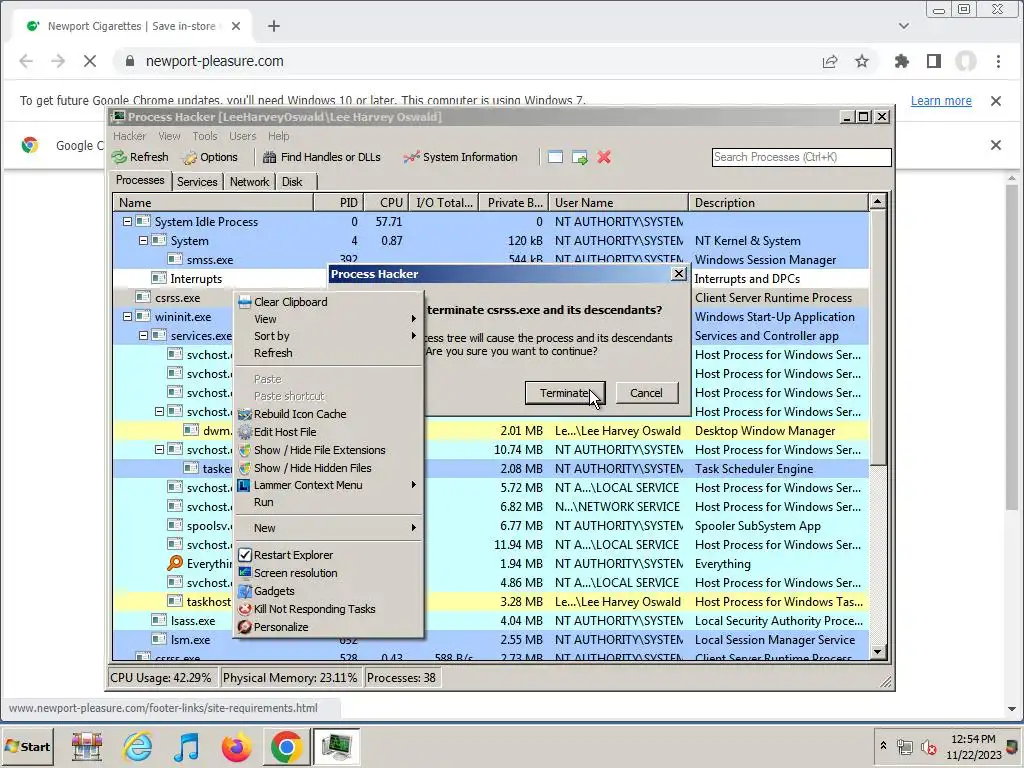Click the find window and thread icon
The width and height of the screenshot is (1024, 768).
tap(579, 157)
